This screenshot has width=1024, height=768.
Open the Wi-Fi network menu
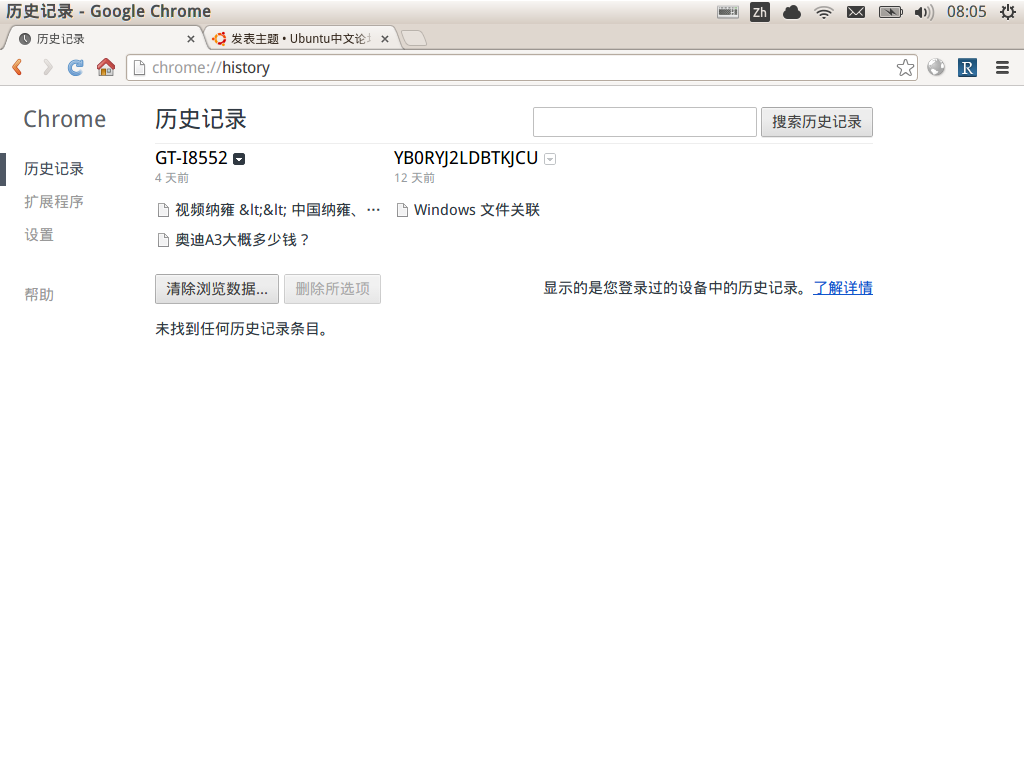click(824, 12)
